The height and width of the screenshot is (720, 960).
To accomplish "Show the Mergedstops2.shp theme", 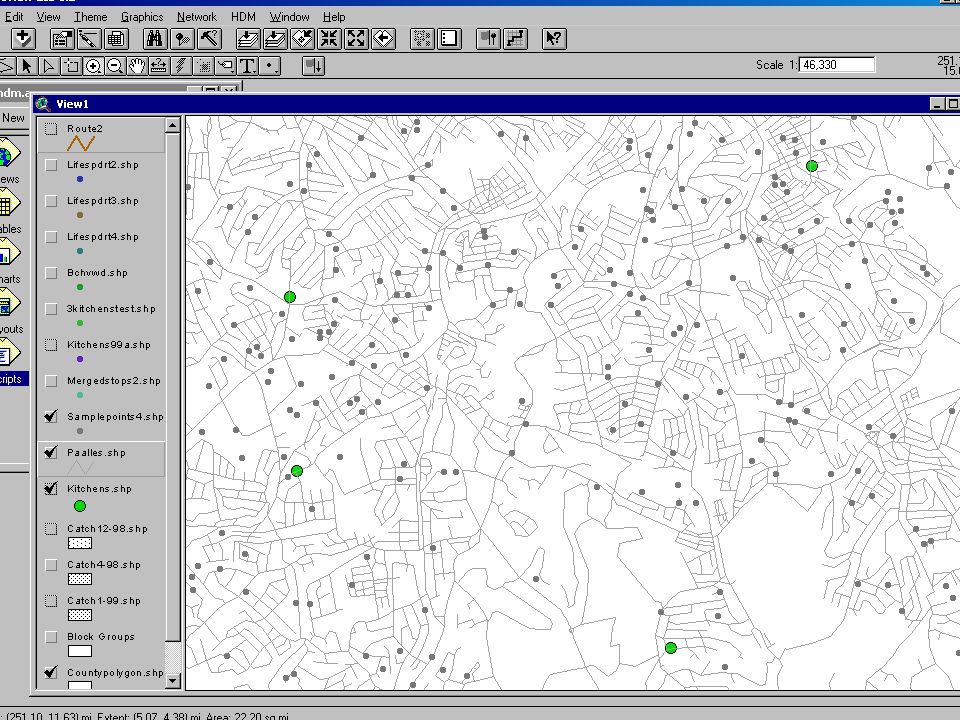I will tap(51, 381).
